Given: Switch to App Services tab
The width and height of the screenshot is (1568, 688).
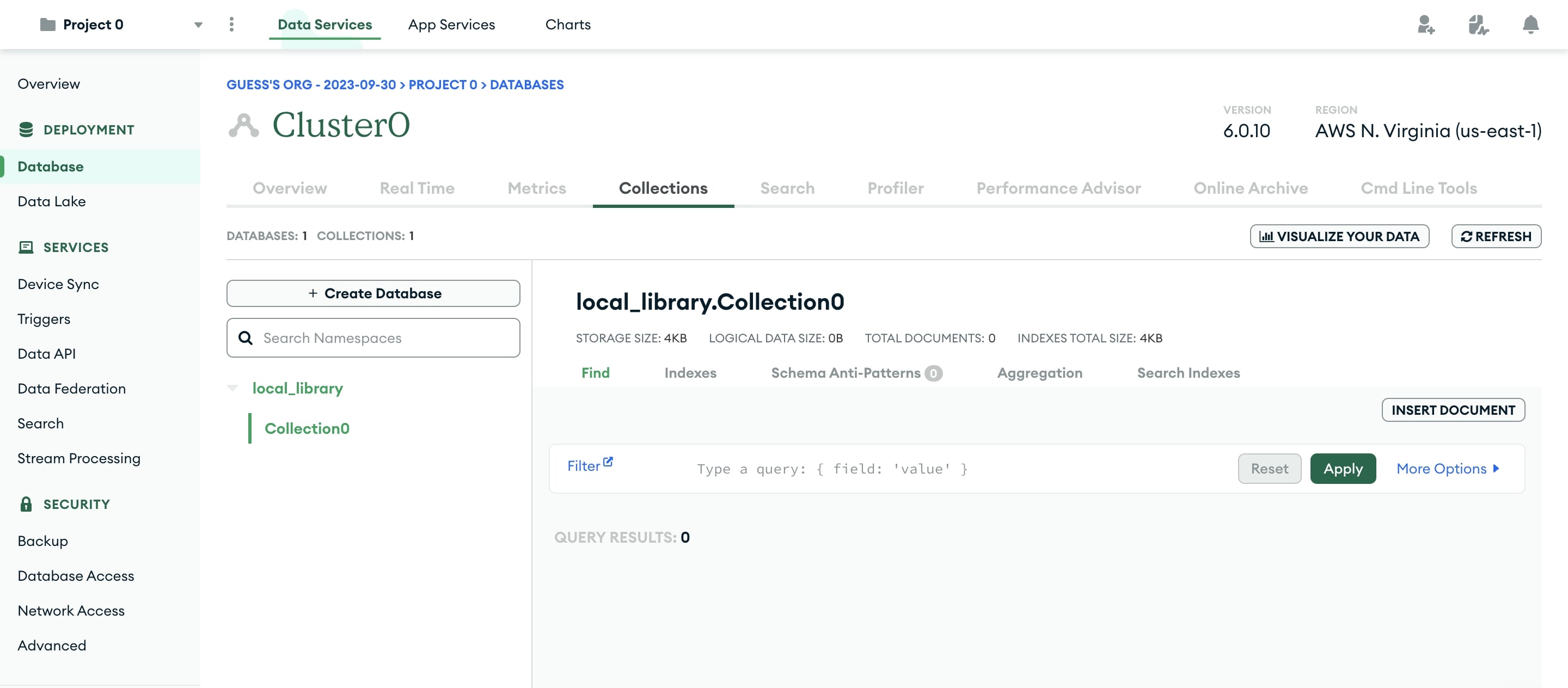Looking at the screenshot, I should [451, 24].
